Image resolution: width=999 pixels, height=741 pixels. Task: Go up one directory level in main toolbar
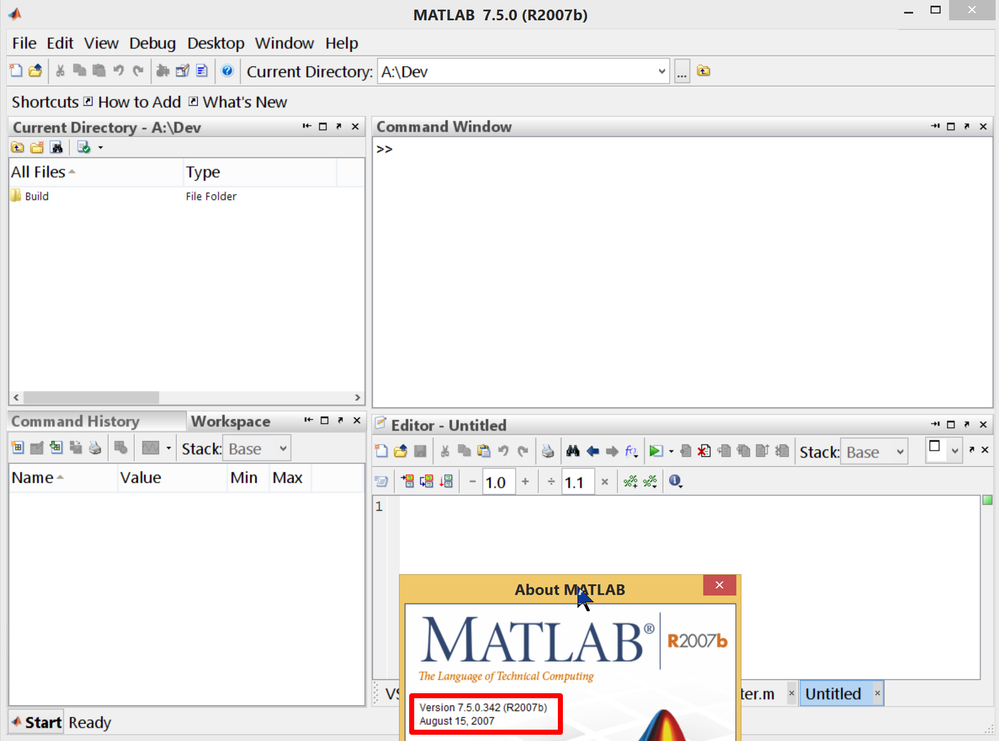[703, 71]
